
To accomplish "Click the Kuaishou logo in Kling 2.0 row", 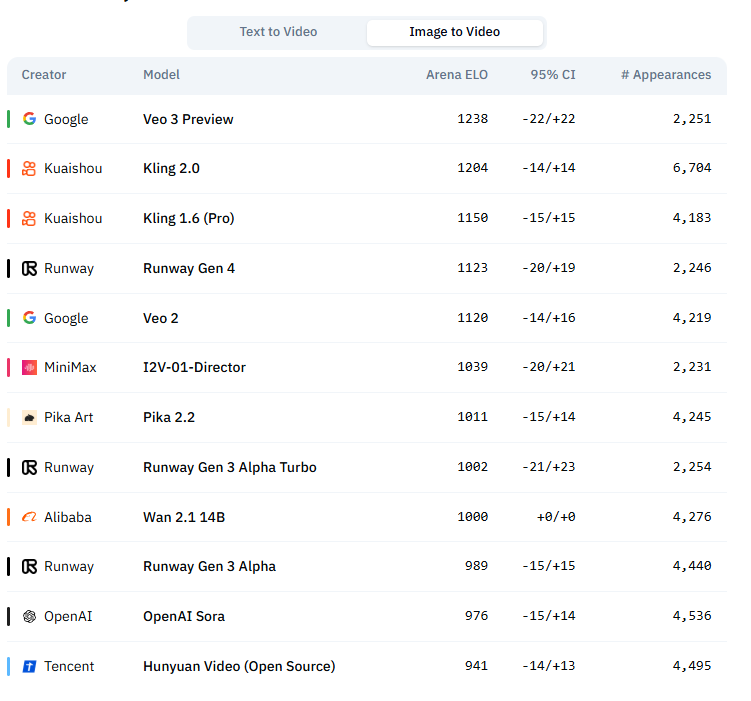I will point(29,169).
